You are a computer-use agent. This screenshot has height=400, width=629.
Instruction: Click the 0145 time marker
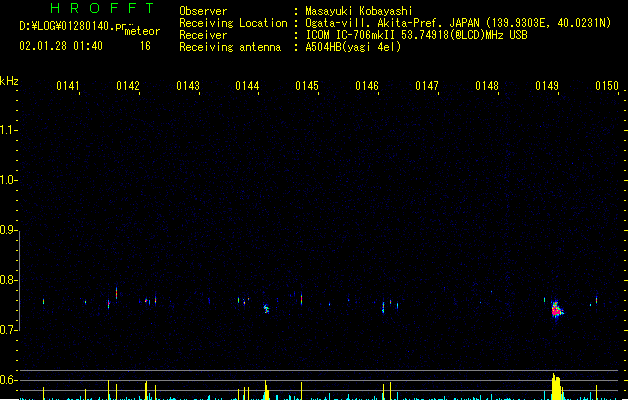307,86
